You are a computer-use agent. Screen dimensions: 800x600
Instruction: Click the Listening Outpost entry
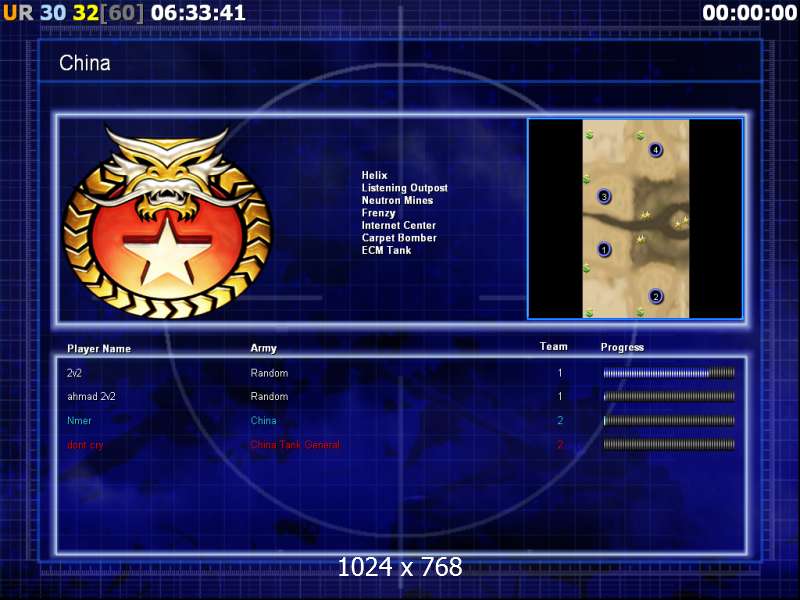tap(405, 188)
